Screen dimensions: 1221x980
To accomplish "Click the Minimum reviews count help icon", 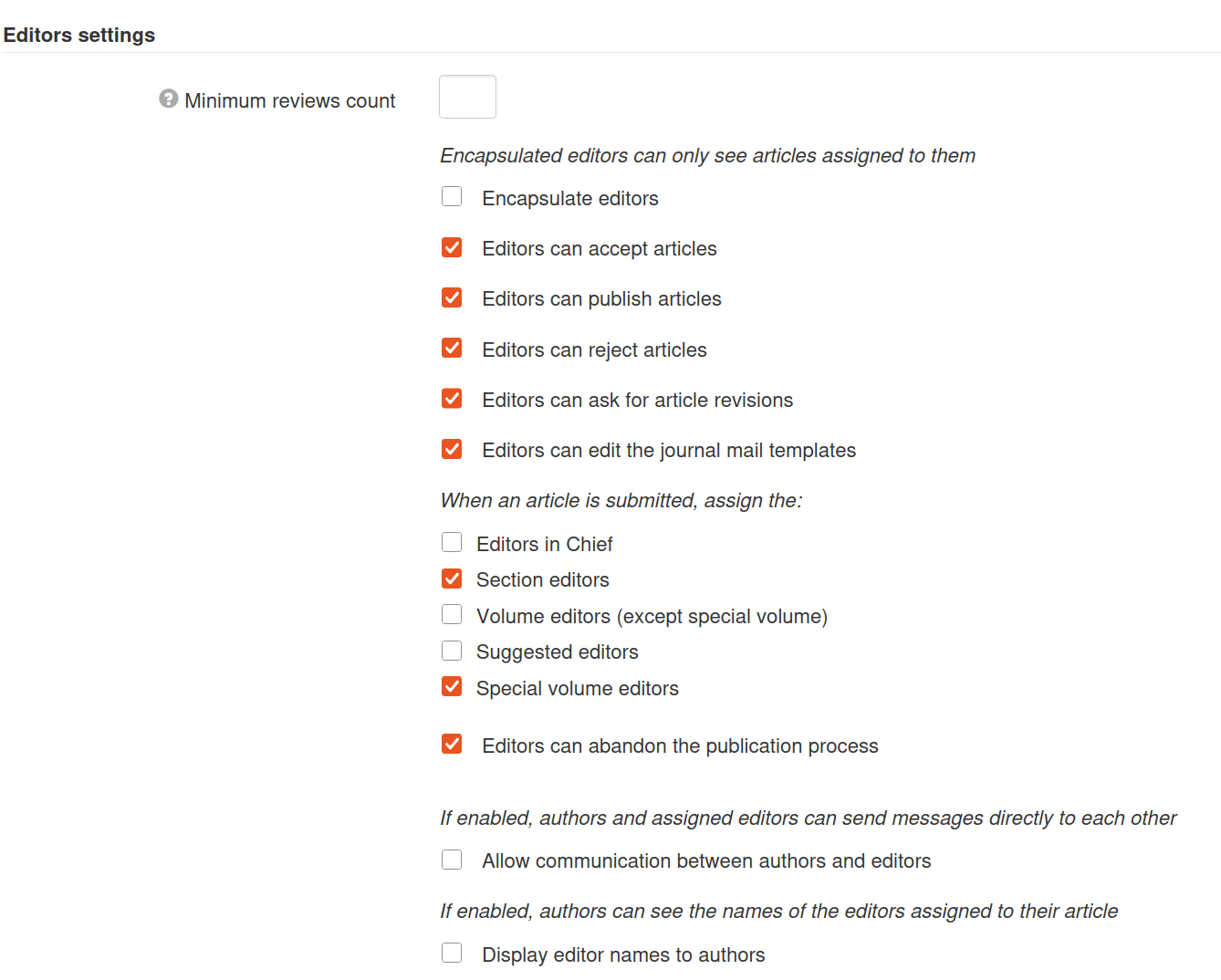I will point(168,99).
